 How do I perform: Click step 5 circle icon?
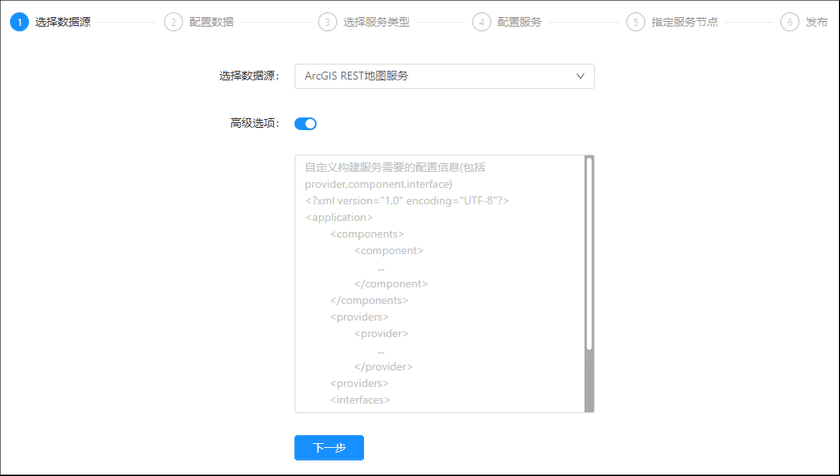coord(636,22)
